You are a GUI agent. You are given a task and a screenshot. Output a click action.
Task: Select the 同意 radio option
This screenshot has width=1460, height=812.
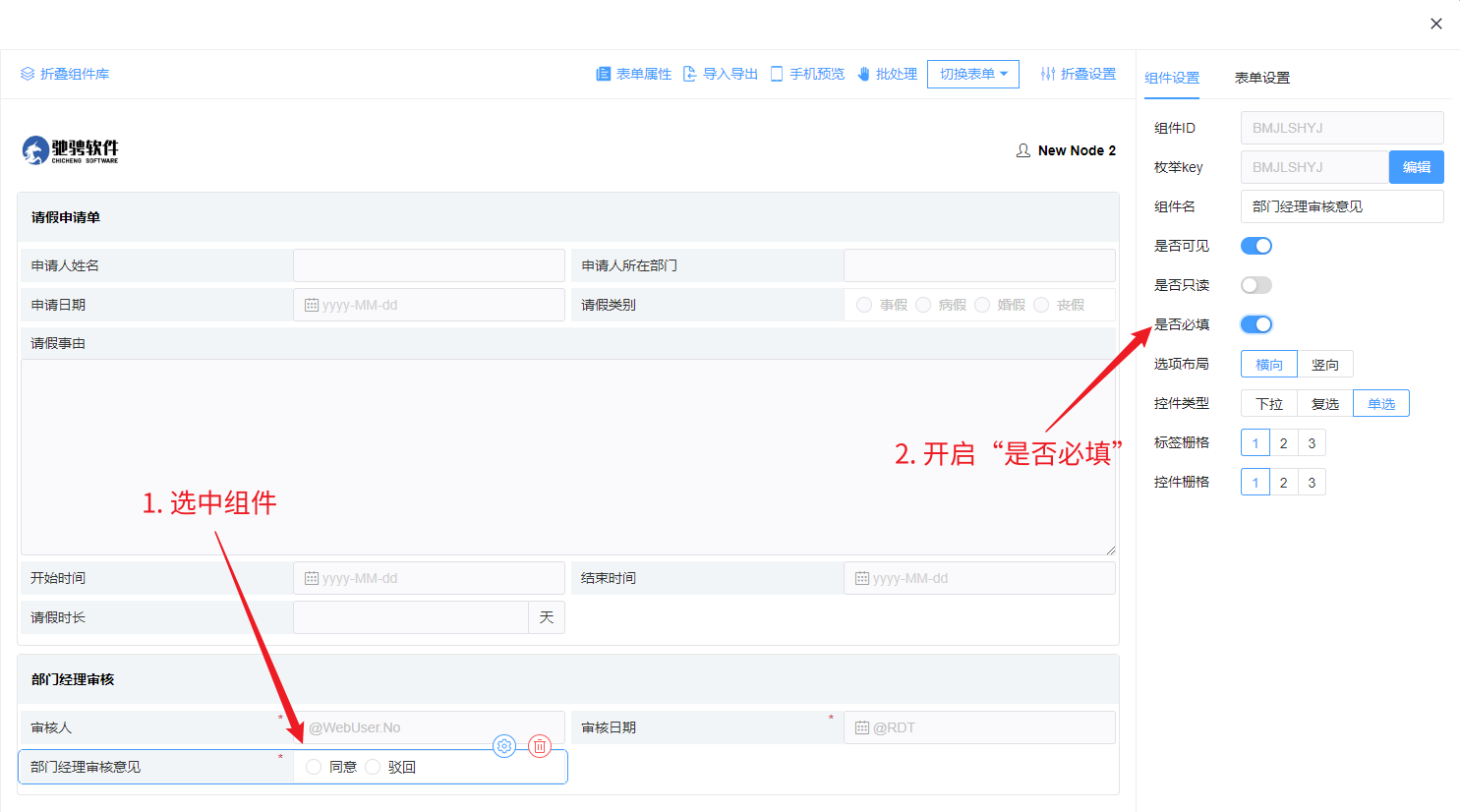pyautogui.click(x=314, y=767)
